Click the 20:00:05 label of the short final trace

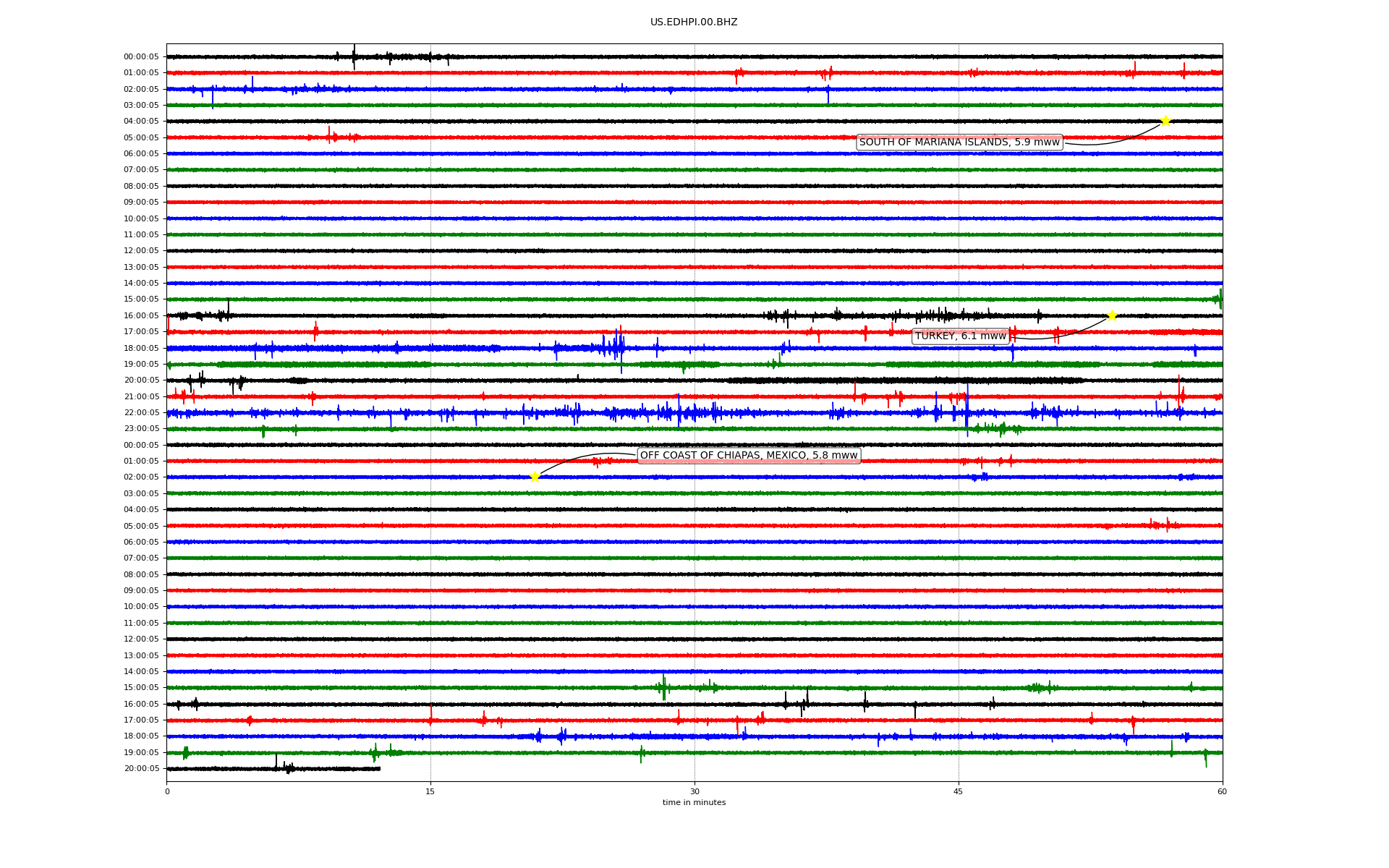[x=141, y=769]
